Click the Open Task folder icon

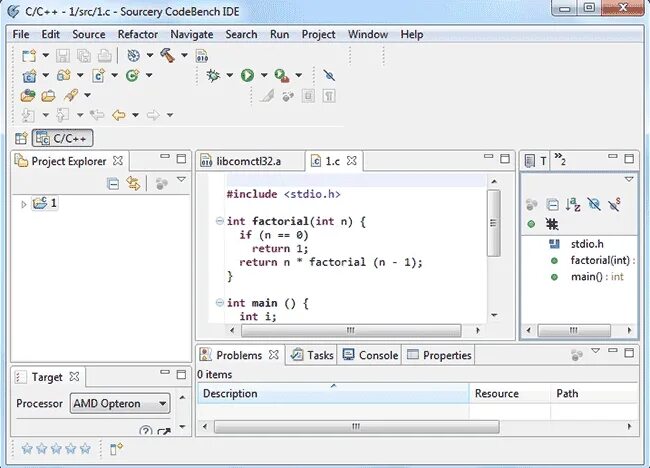click(x=49, y=96)
